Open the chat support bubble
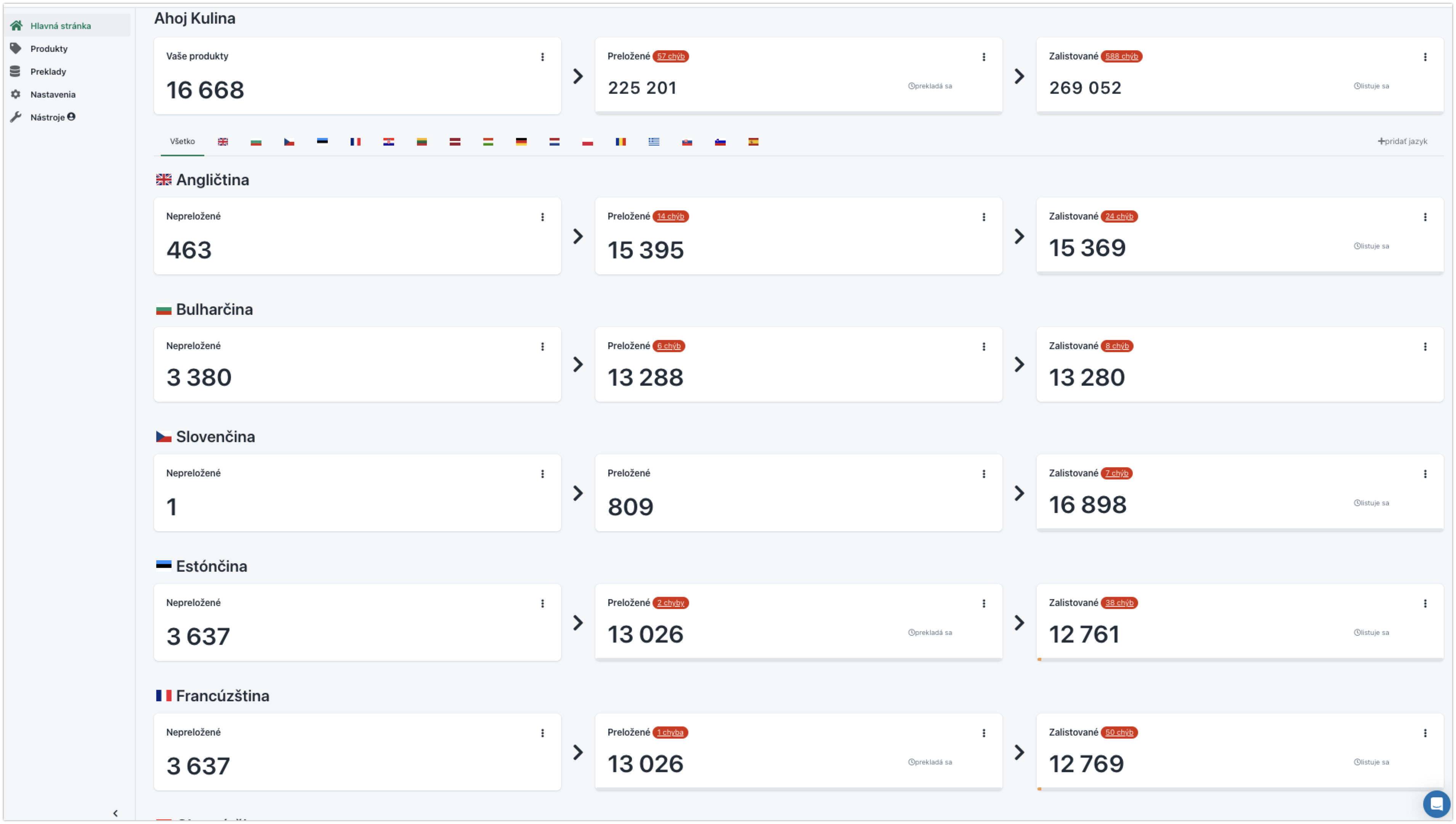 point(1436,804)
